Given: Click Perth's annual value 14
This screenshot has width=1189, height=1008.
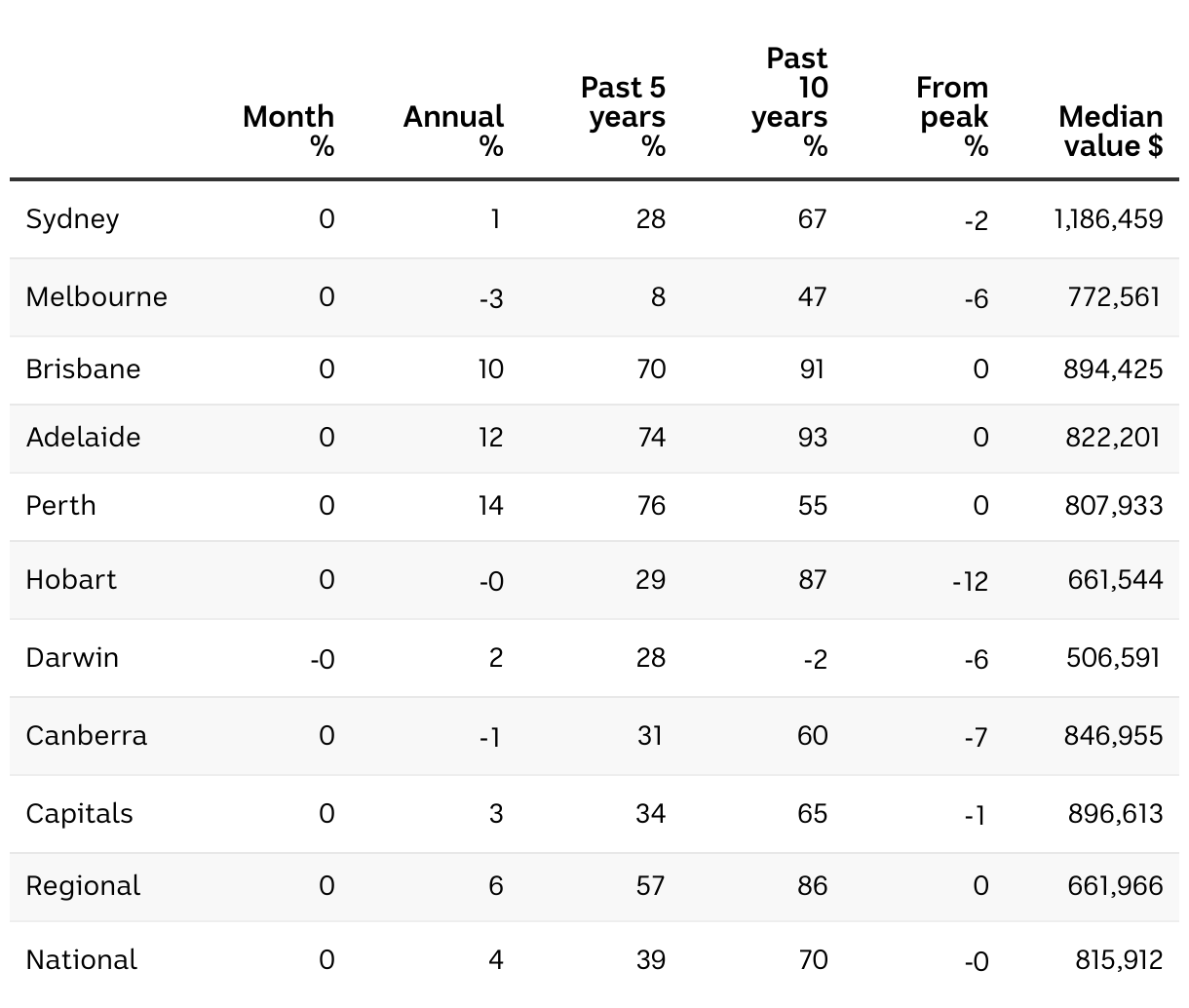Looking at the screenshot, I should [490, 505].
